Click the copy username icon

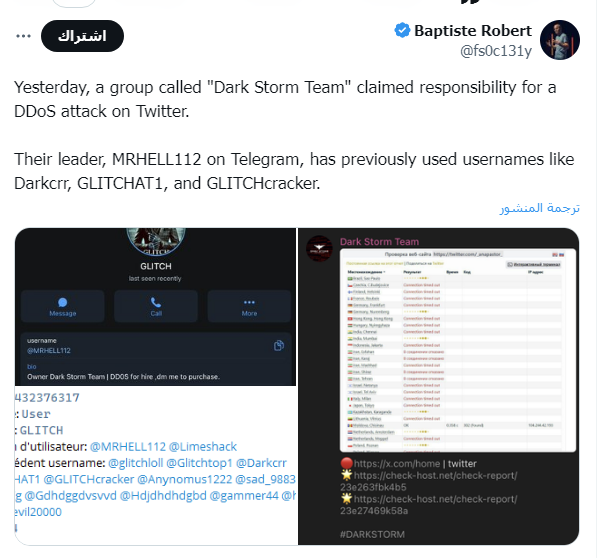click(279, 346)
